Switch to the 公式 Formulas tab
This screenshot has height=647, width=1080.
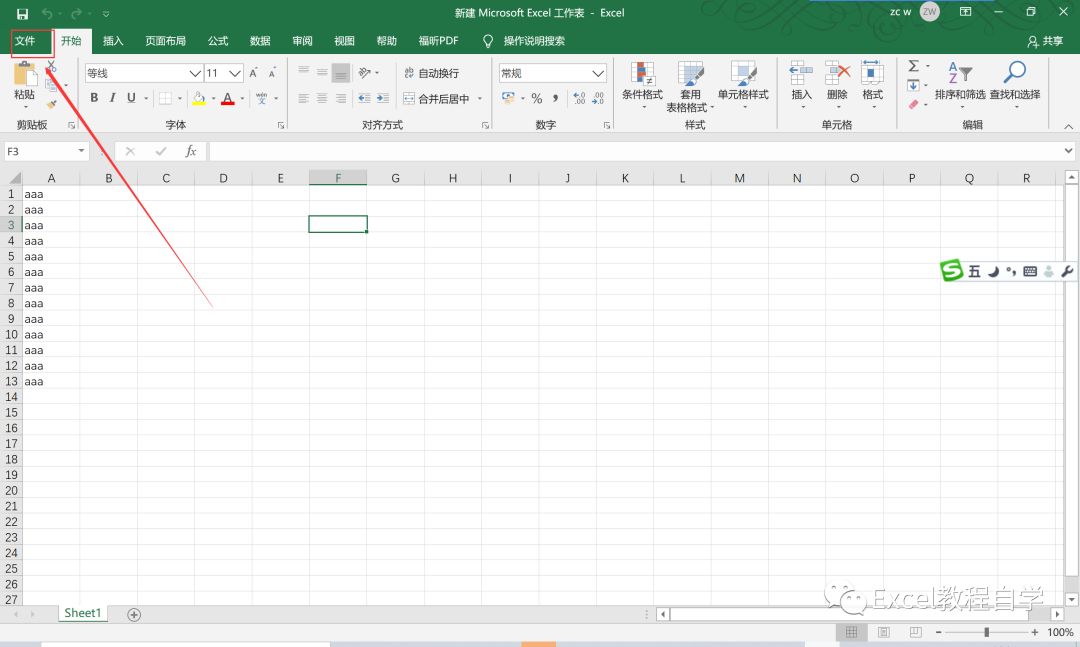pos(218,41)
